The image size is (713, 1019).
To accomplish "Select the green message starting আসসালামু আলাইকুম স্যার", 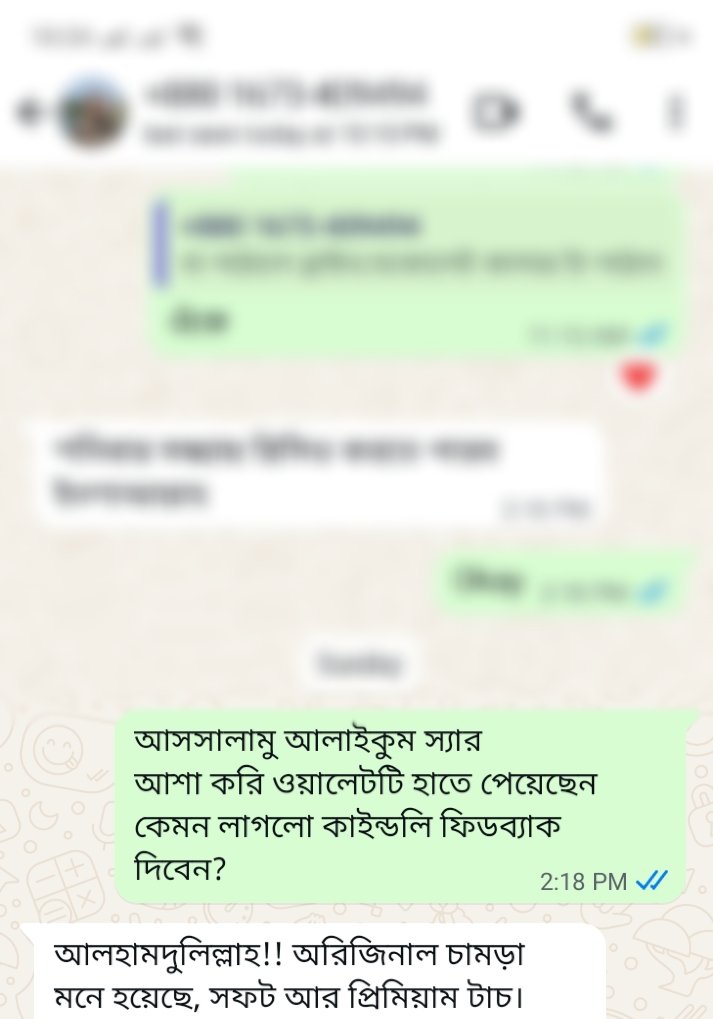I will 400,808.
